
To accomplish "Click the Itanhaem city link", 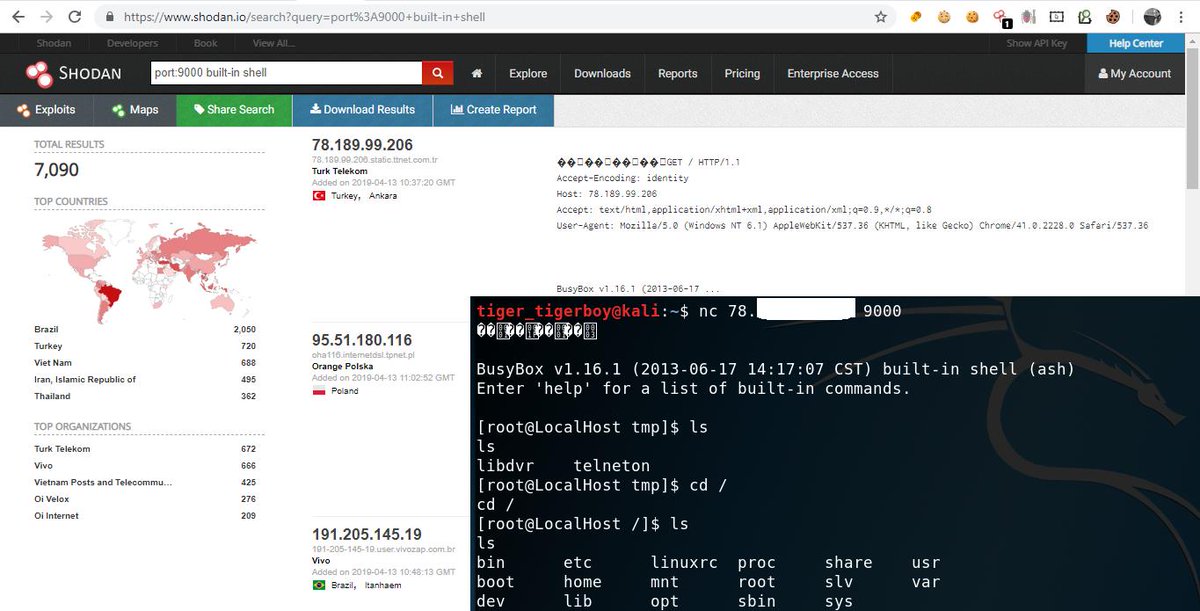I will pyautogui.click(x=385, y=585).
